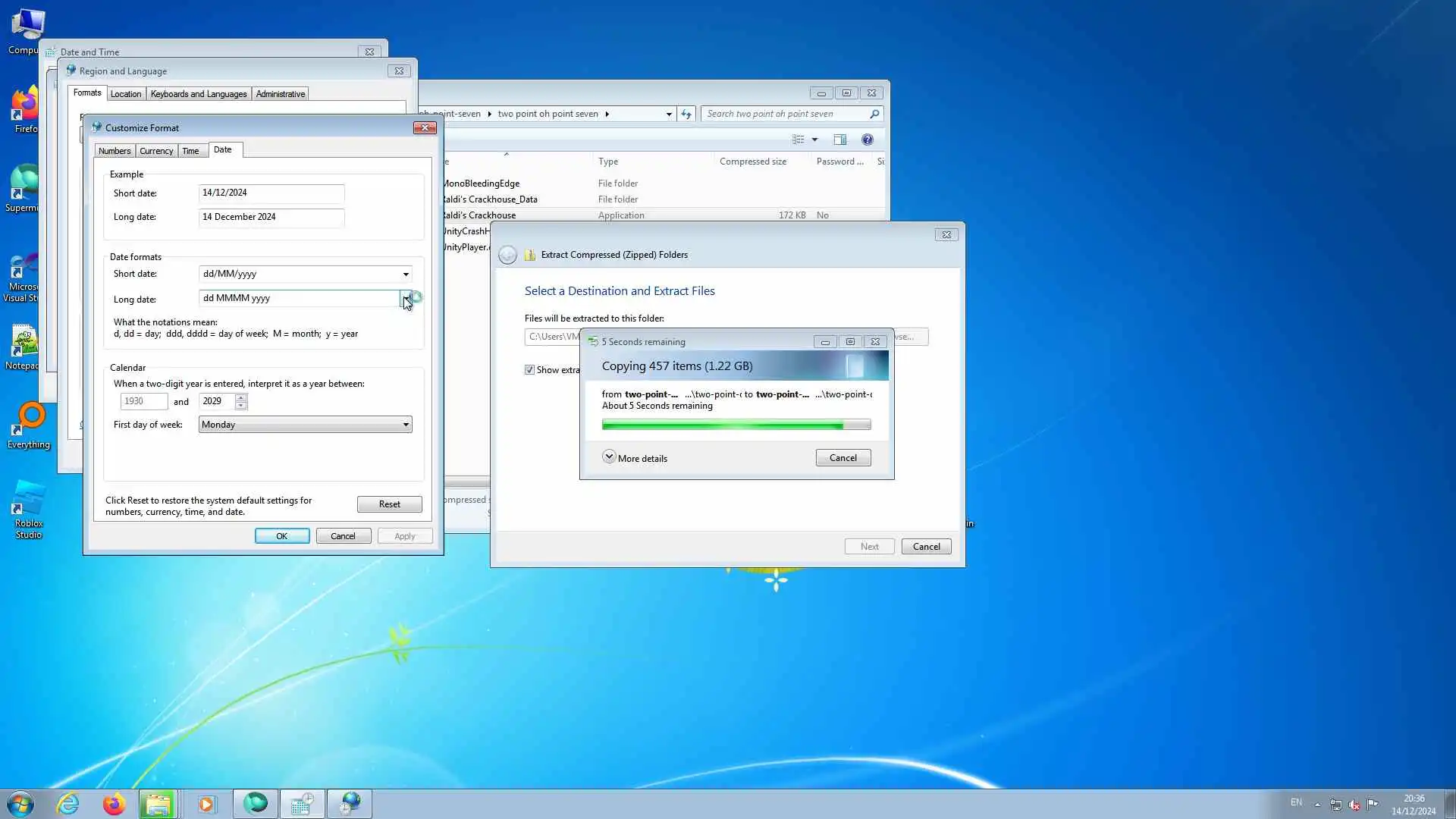Open Windows Media Player taskbar icon
1456x819 pixels.
coord(206,804)
